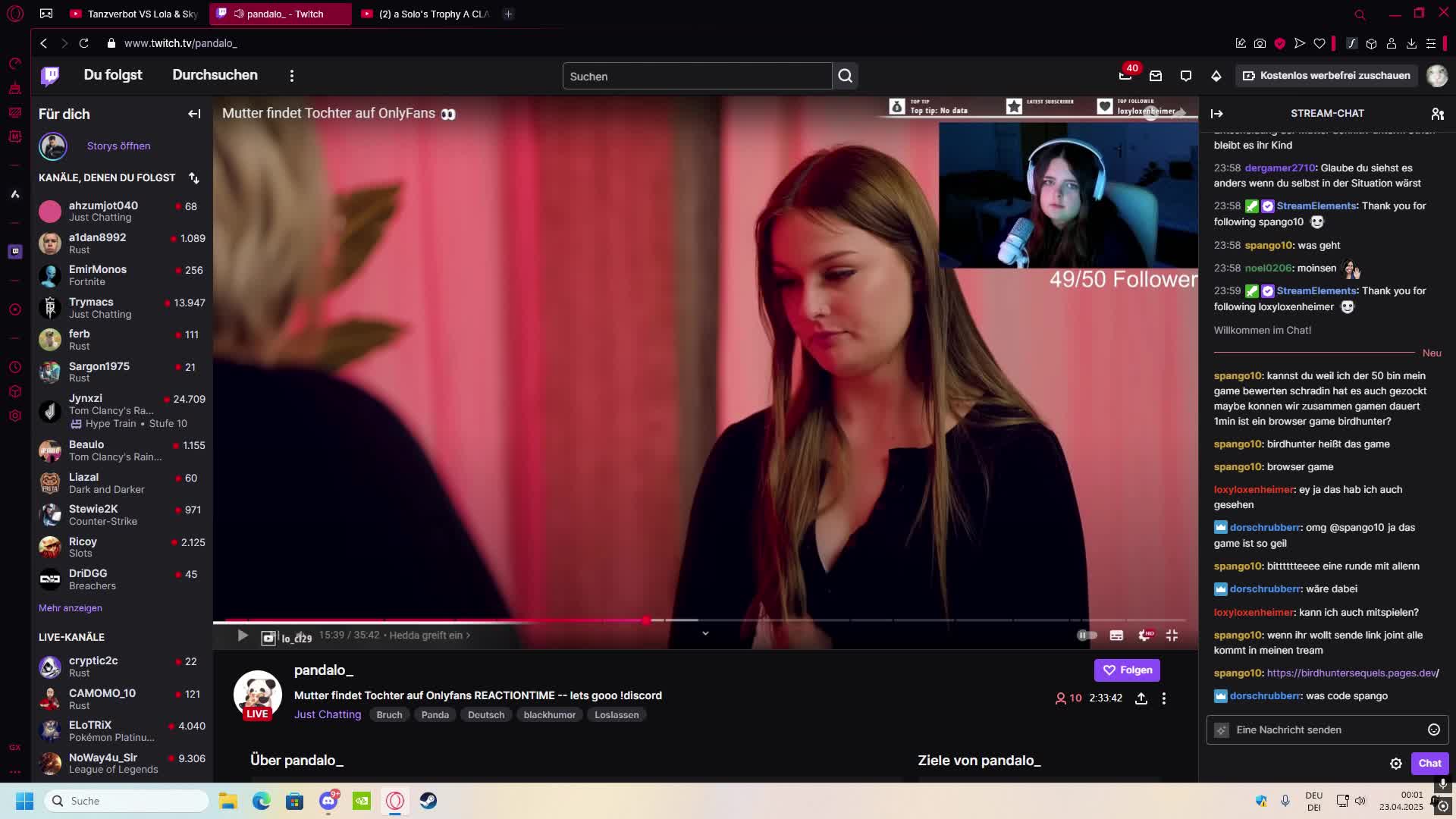Open NoWay4u_Sir live channel

click(x=121, y=763)
